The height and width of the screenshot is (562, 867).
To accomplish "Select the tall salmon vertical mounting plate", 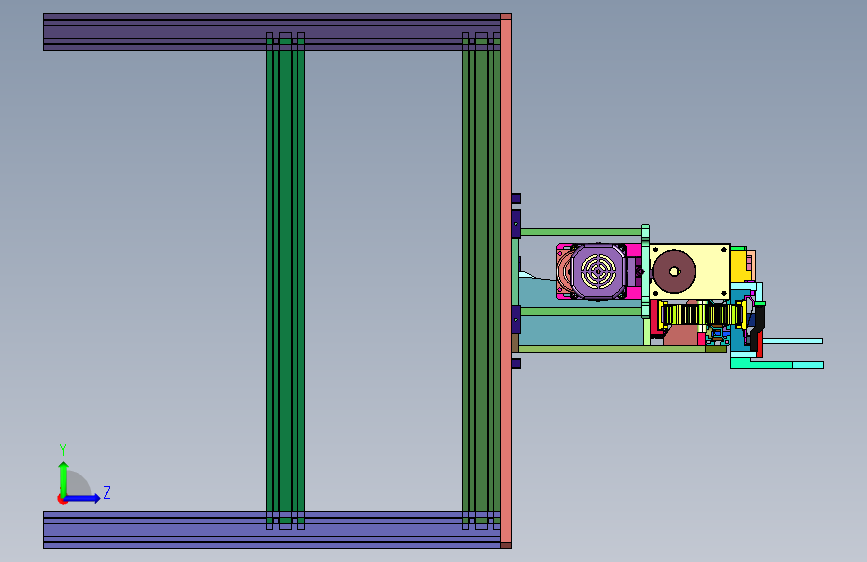I will coord(506,281).
